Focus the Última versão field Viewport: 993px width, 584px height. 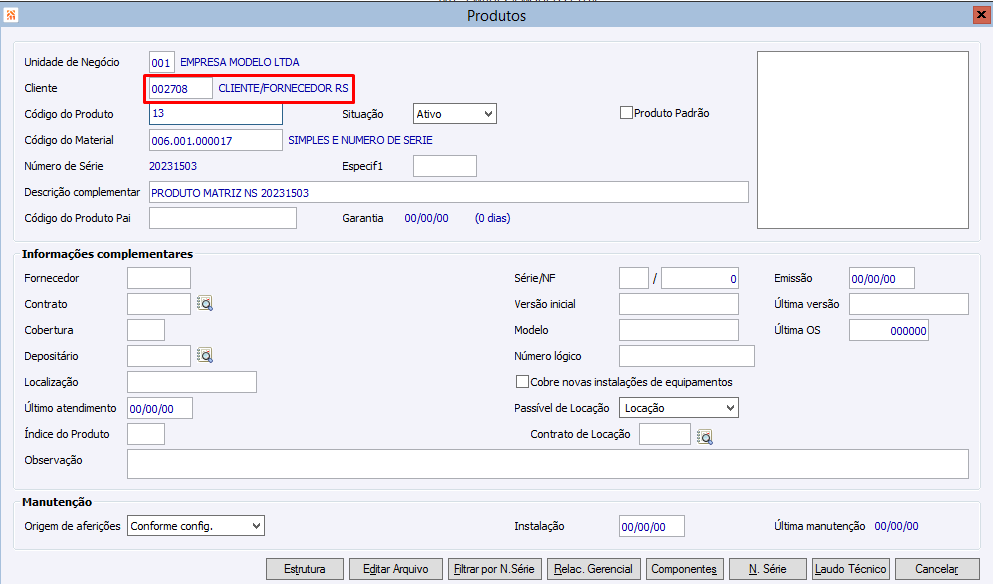coord(909,304)
